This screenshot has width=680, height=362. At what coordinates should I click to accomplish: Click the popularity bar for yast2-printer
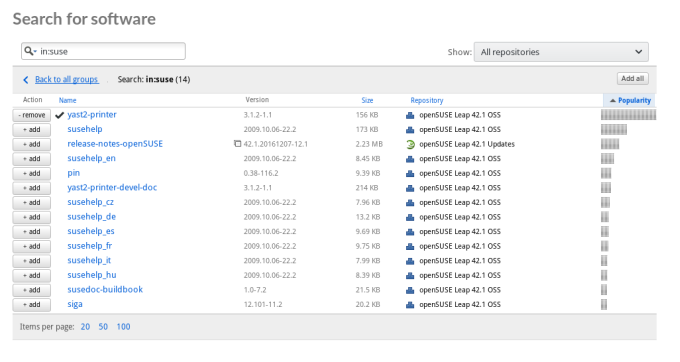pos(628,115)
